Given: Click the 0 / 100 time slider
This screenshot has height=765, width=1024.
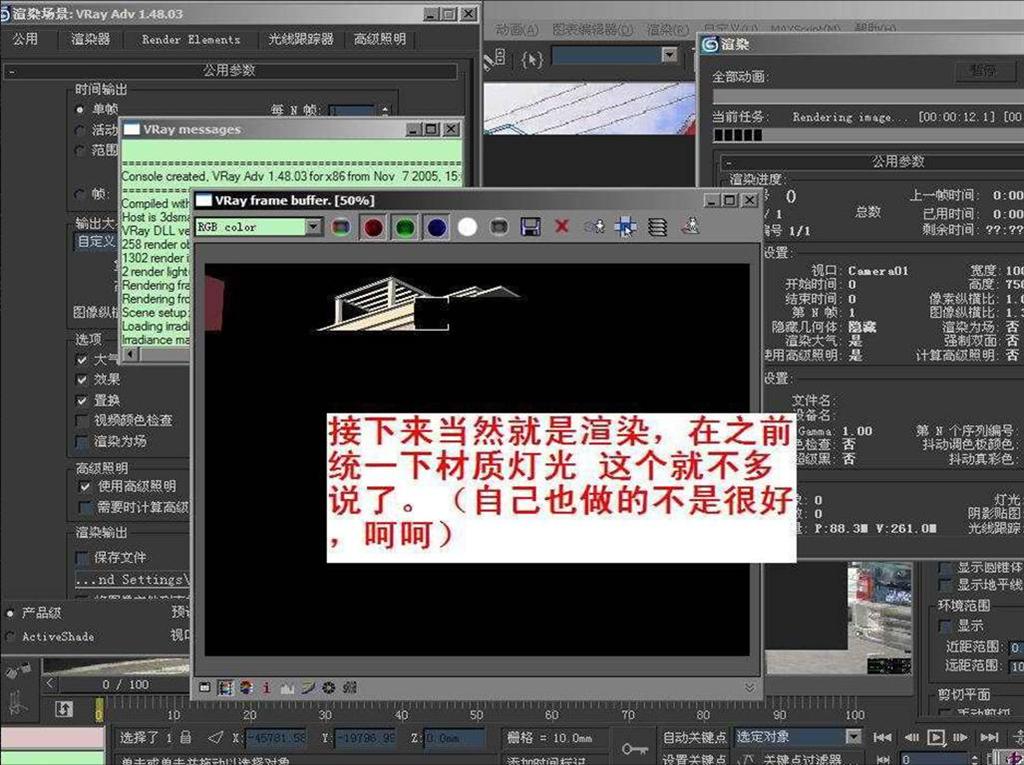Looking at the screenshot, I should [125, 685].
